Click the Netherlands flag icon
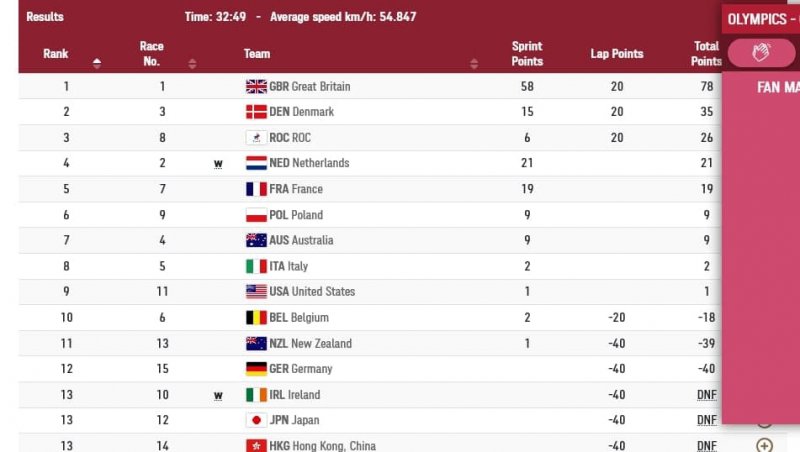Viewport: 800px width, 452px height. (x=256, y=163)
